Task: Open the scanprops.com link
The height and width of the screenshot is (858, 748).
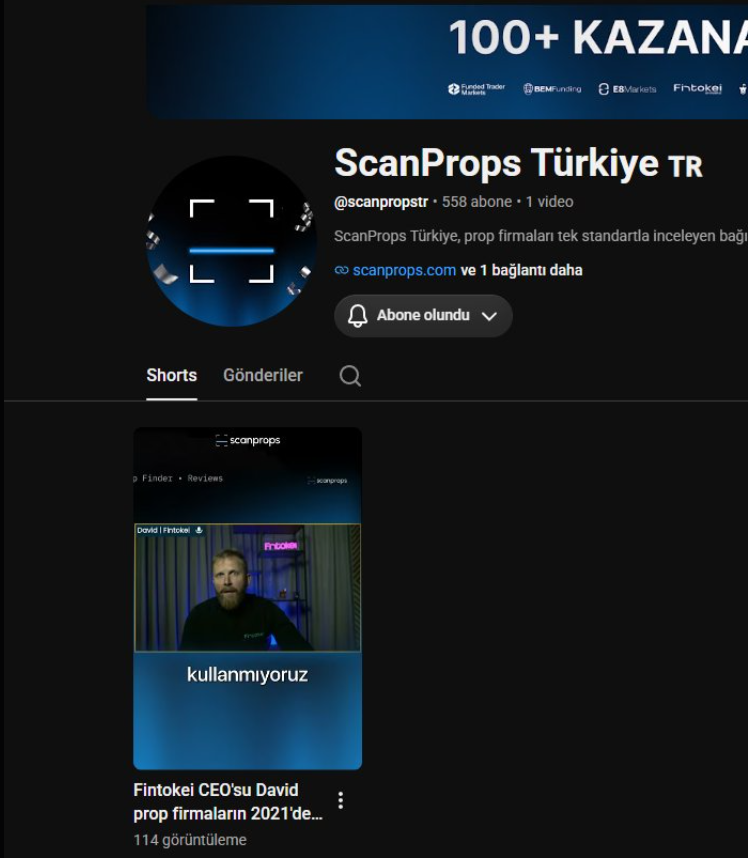Action: (x=404, y=270)
